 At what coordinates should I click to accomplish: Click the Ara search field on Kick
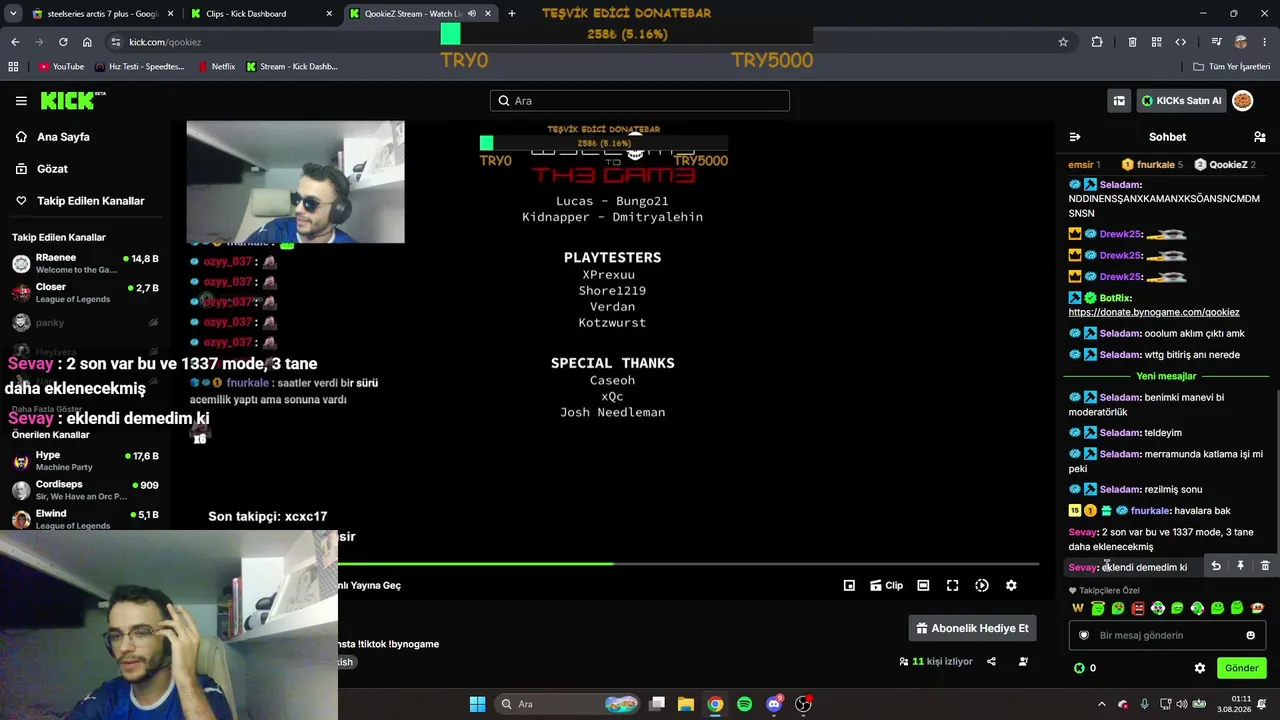click(640, 101)
